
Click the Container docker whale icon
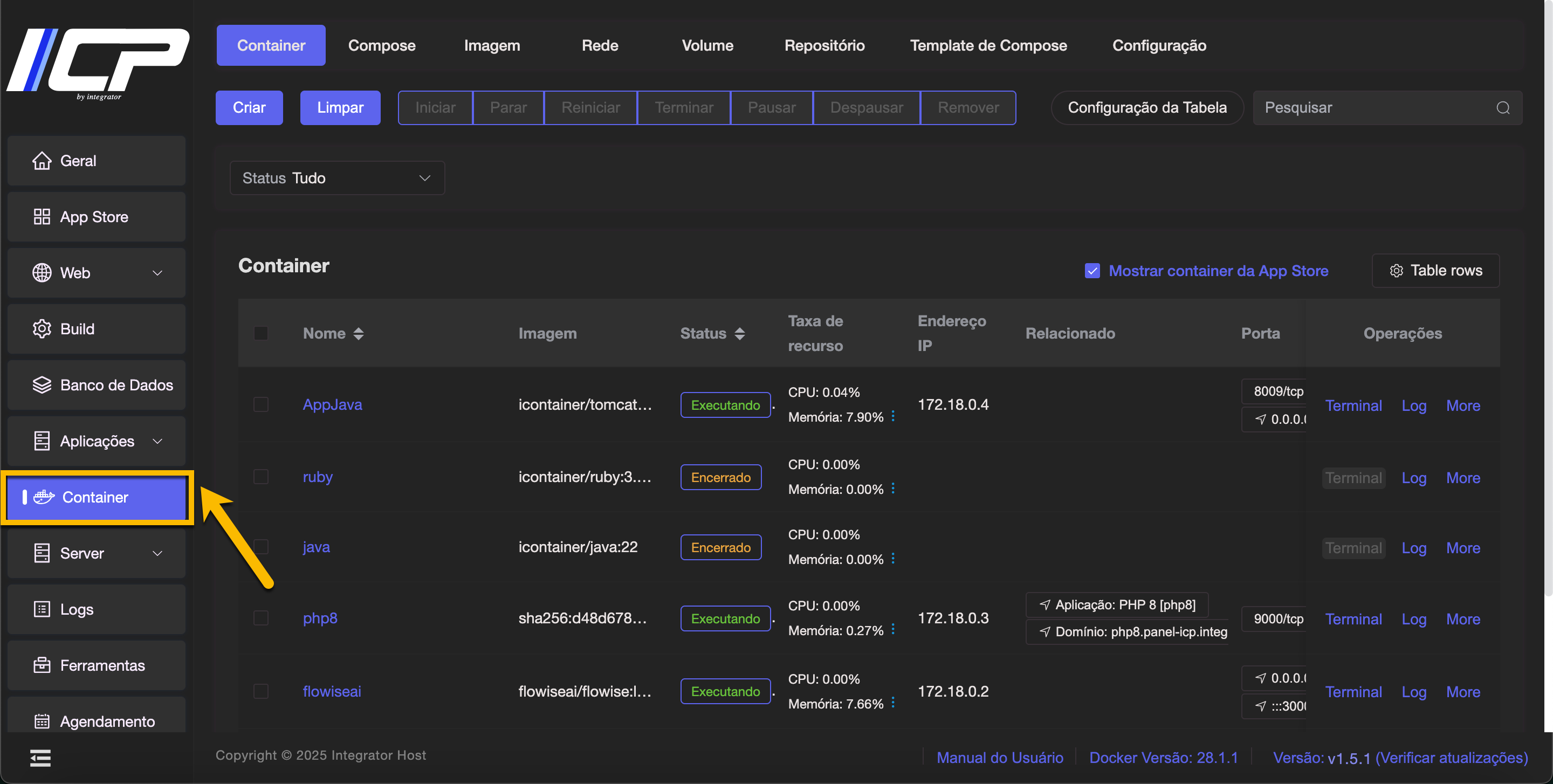44,497
